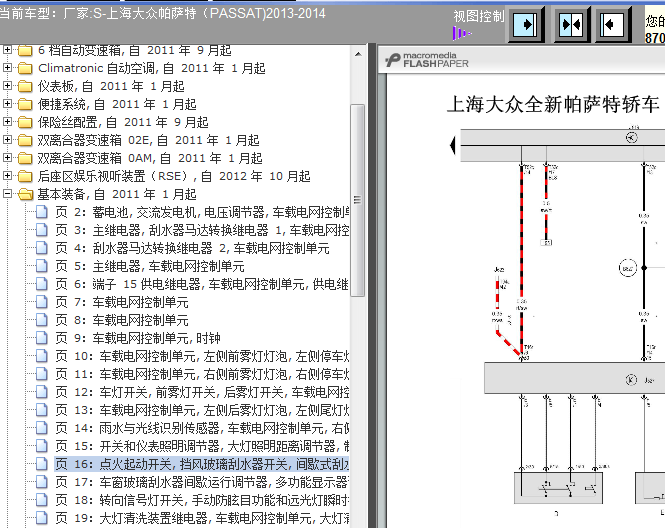Image resolution: width=665 pixels, height=528 pixels.
Task: Select 便捷系统, 自 2011 年 1 月起 folder
Action: [117, 104]
